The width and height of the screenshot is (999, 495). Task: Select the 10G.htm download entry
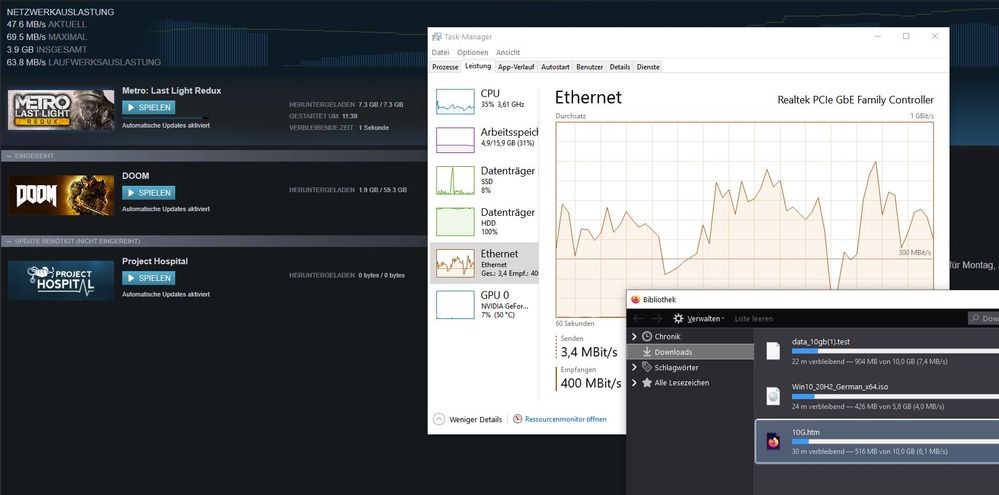(877, 441)
